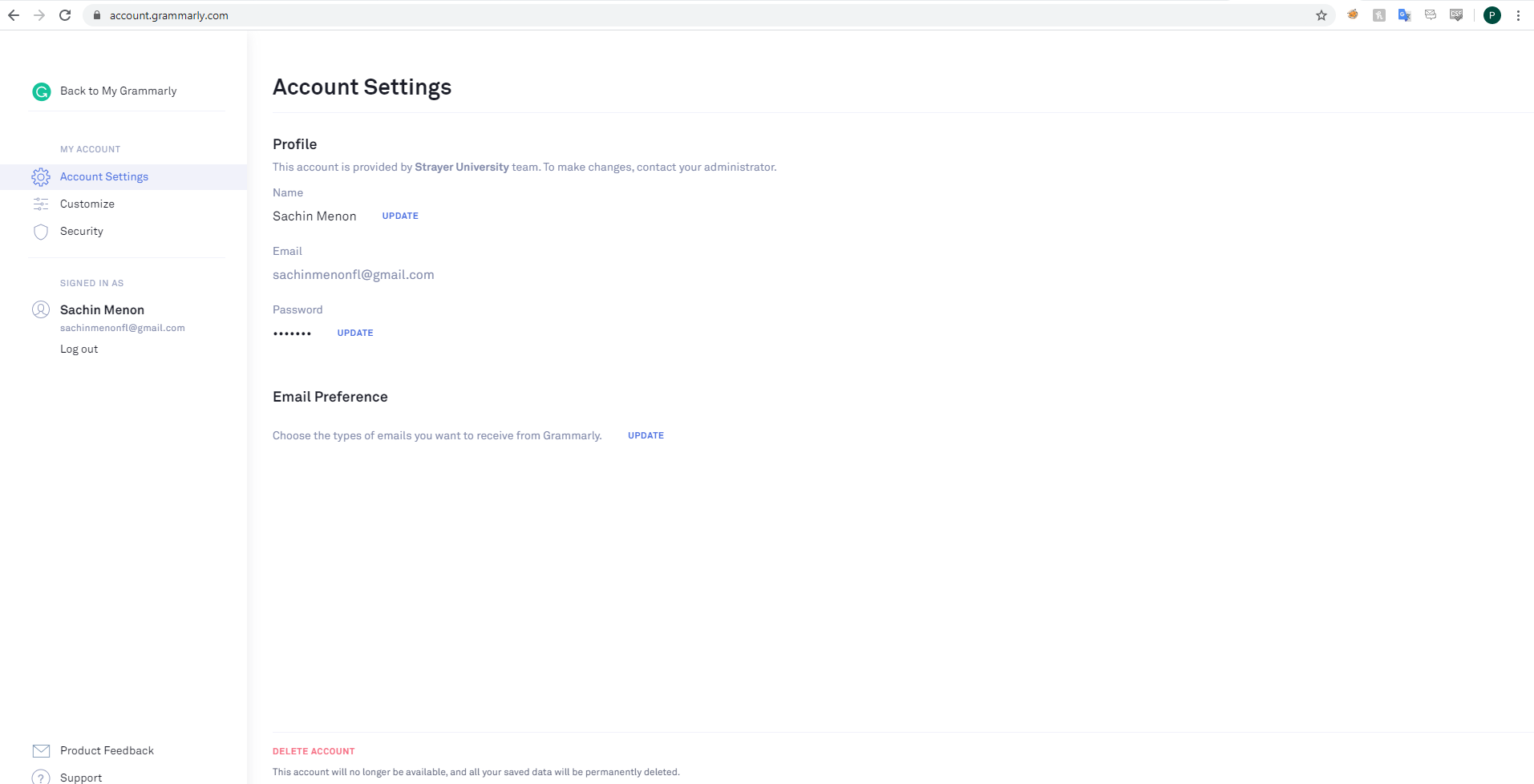Click the Grammarly logo icon
1534x784 pixels.
42,91
